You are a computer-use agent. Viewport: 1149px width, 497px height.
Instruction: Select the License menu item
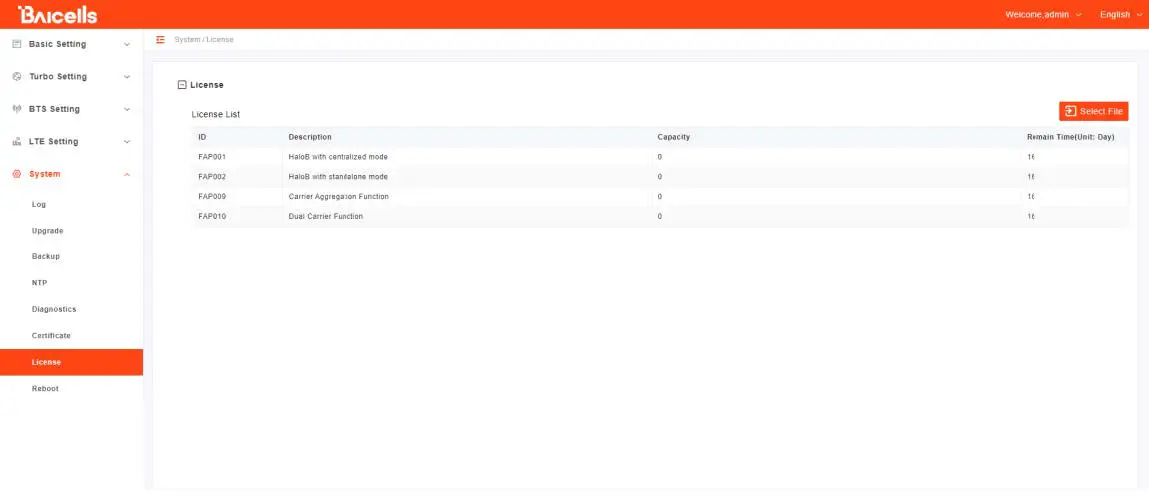pyautogui.click(x=71, y=362)
